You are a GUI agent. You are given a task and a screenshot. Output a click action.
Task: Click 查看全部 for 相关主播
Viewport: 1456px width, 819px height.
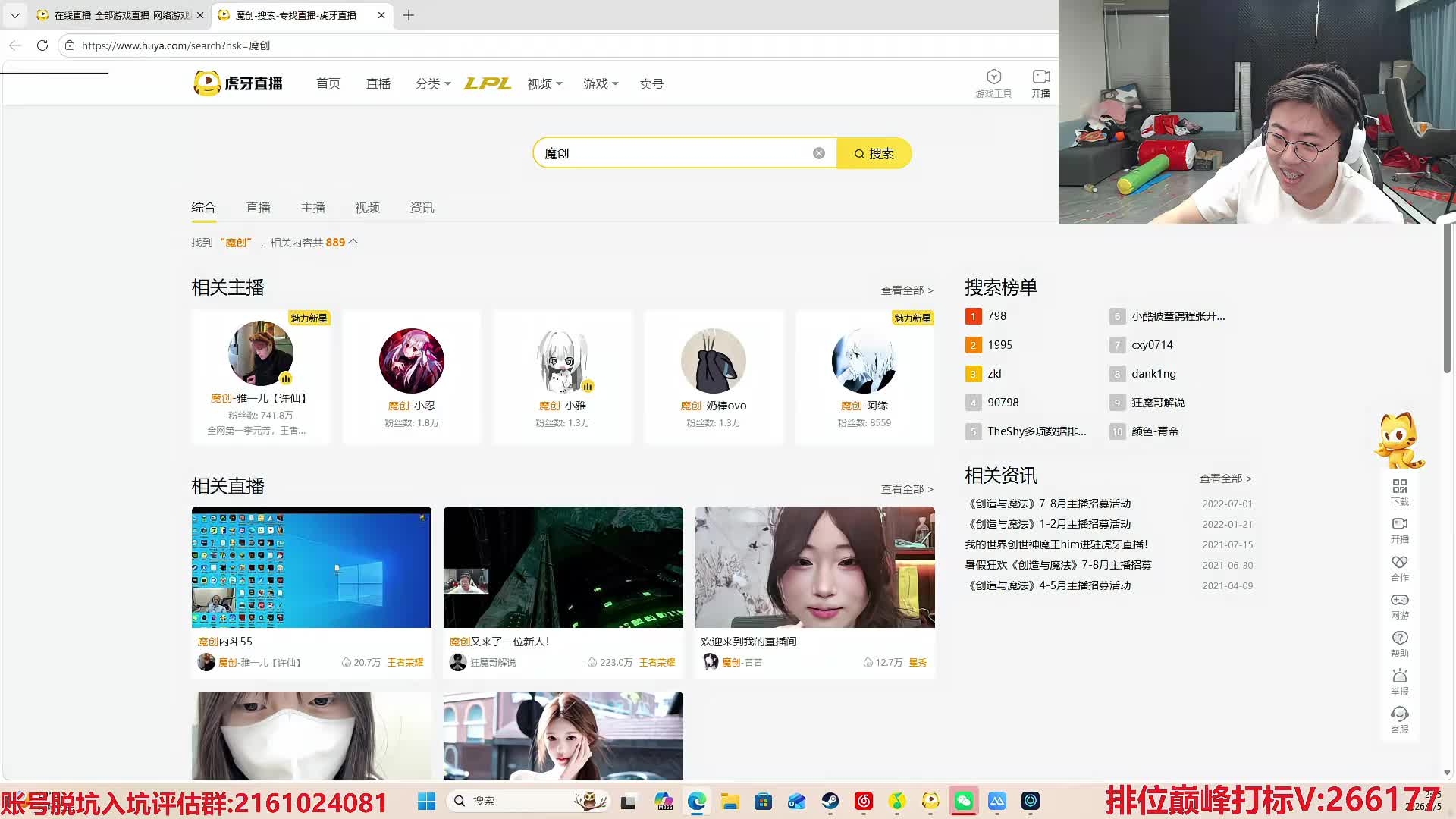(x=907, y=290)
